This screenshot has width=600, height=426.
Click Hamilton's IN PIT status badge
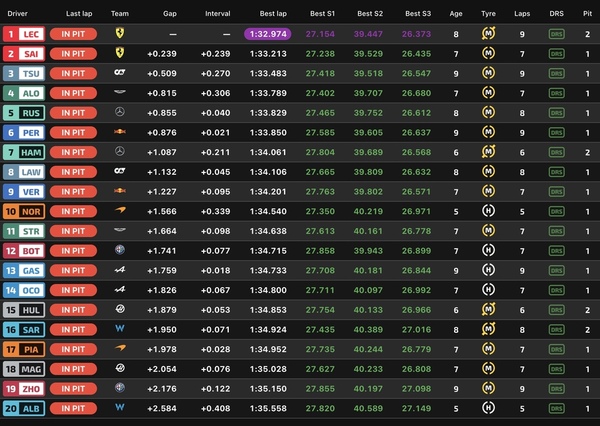73,152
